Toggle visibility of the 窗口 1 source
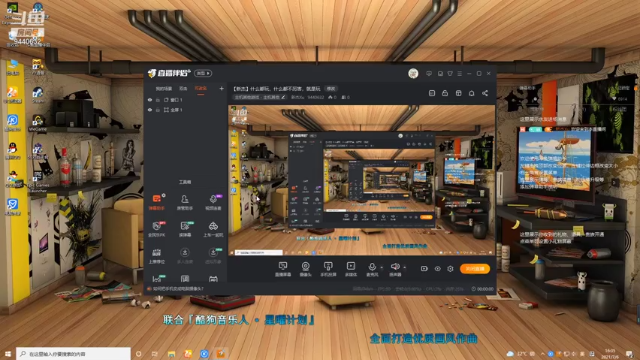The height and width of the screenshot is (360, 640). click(150, 100)
